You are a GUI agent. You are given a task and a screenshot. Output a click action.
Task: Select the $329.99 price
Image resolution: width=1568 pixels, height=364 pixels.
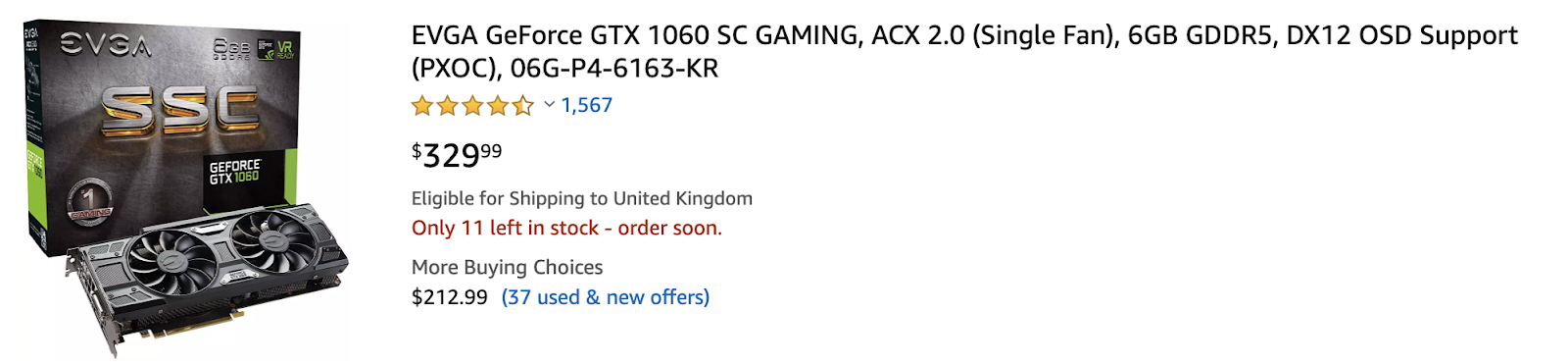pyautogui.click(x=457, y=154)
